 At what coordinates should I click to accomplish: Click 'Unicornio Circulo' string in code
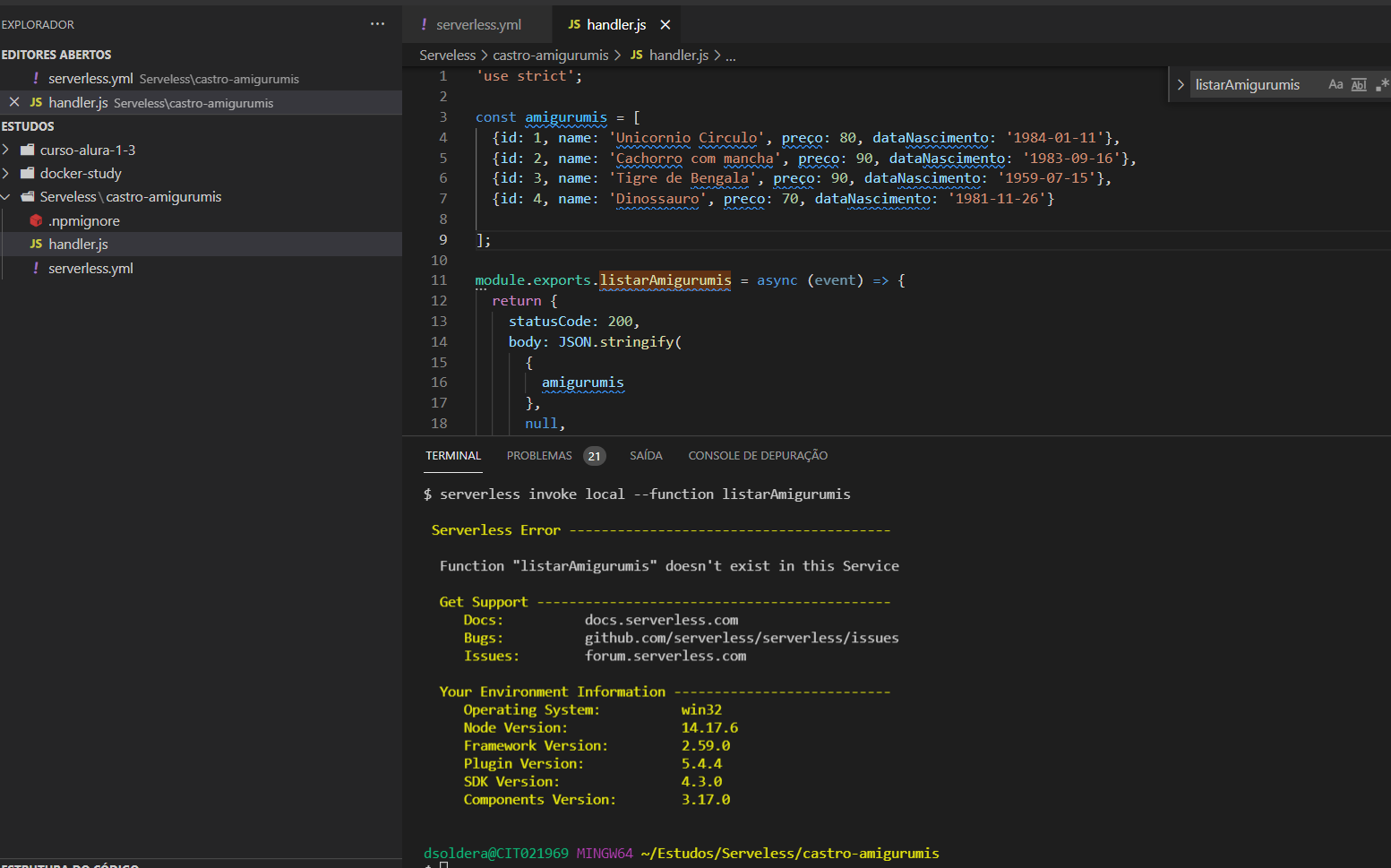tap(687, 138)
